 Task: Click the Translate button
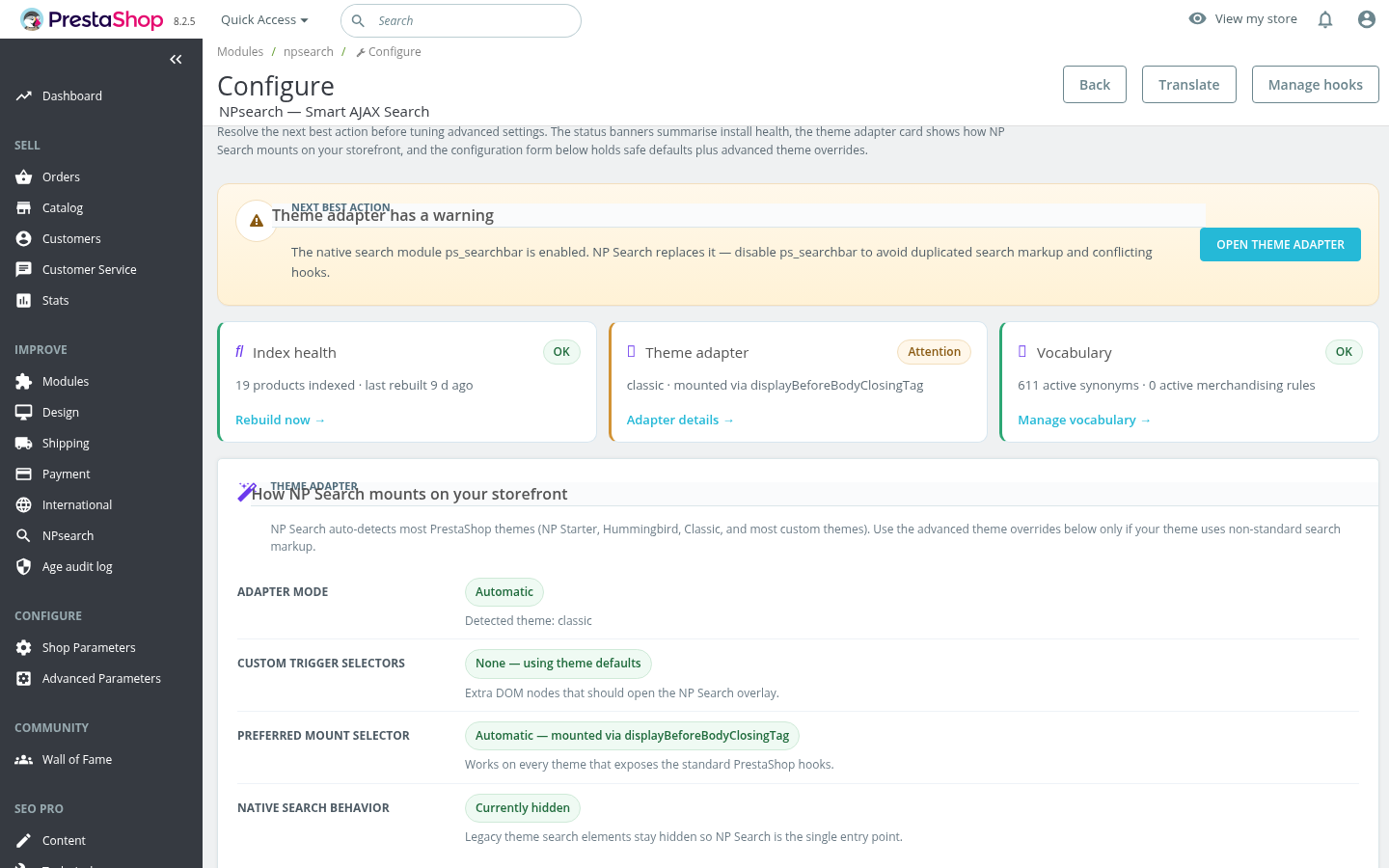pyautogui.click(x=1189, y=84)
